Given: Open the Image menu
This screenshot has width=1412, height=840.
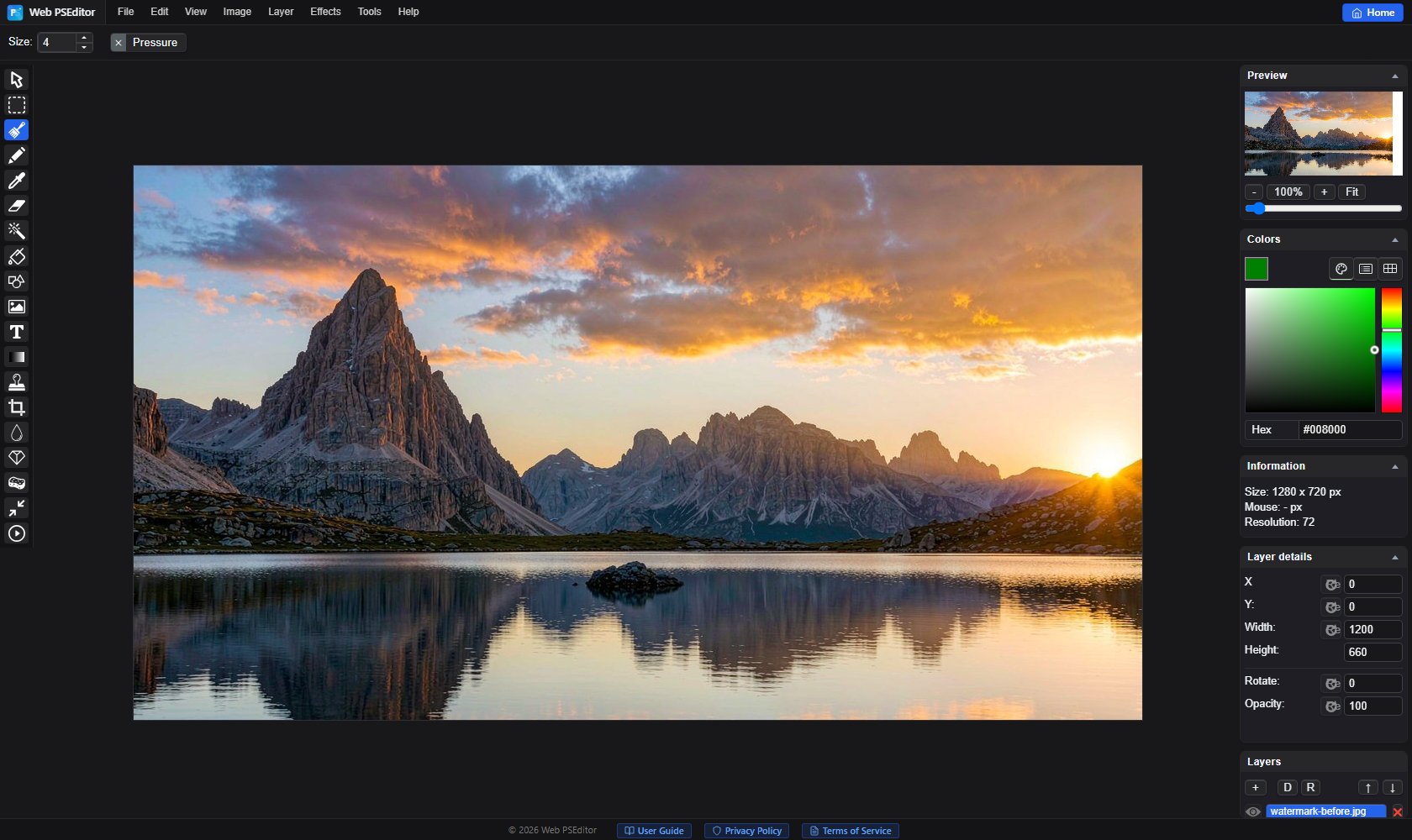Looking at the screenshot, I should (237, 12).
